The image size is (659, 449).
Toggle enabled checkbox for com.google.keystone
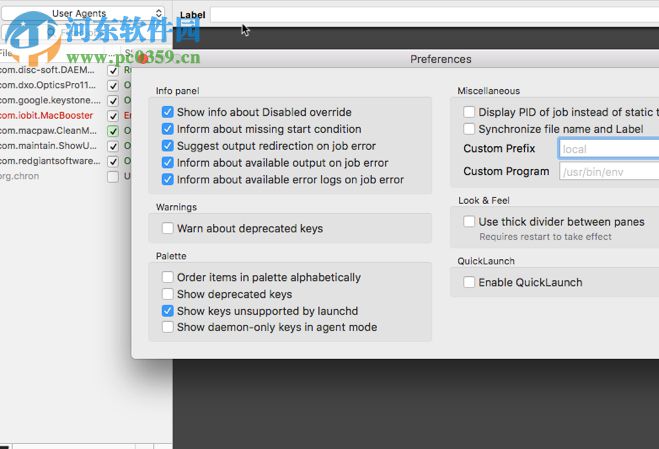pyautogui.click(x=113, y=101)
